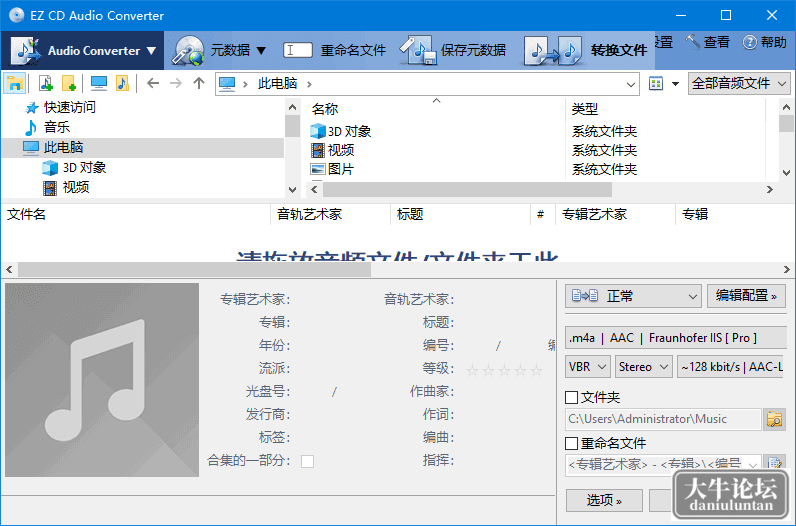Open the 查看 menu
The image size is (796, 526).
point(708,42)
